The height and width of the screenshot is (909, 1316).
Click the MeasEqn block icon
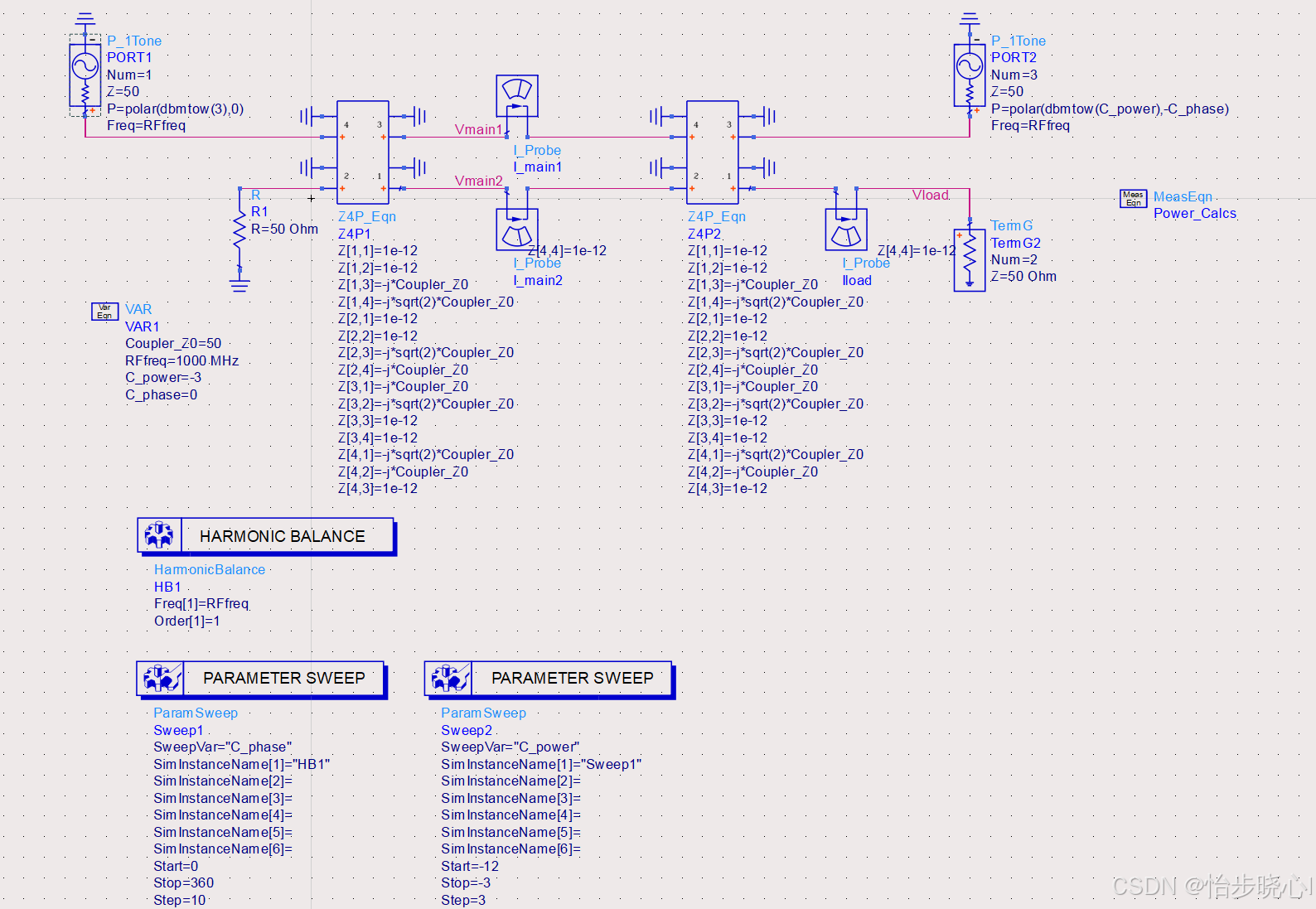point(1134,199)
